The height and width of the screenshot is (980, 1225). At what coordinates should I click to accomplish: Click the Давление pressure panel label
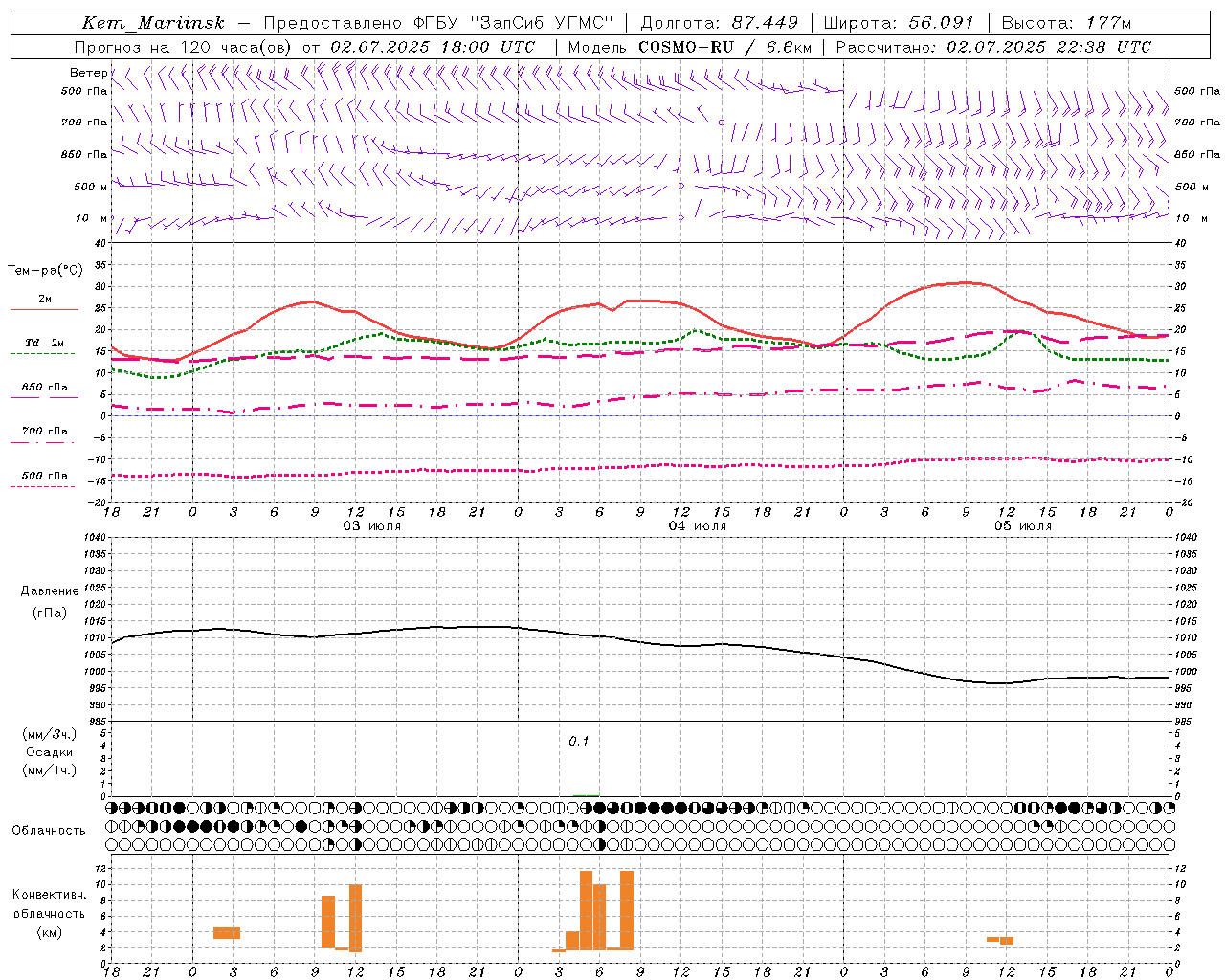click(x=50, y=590)
